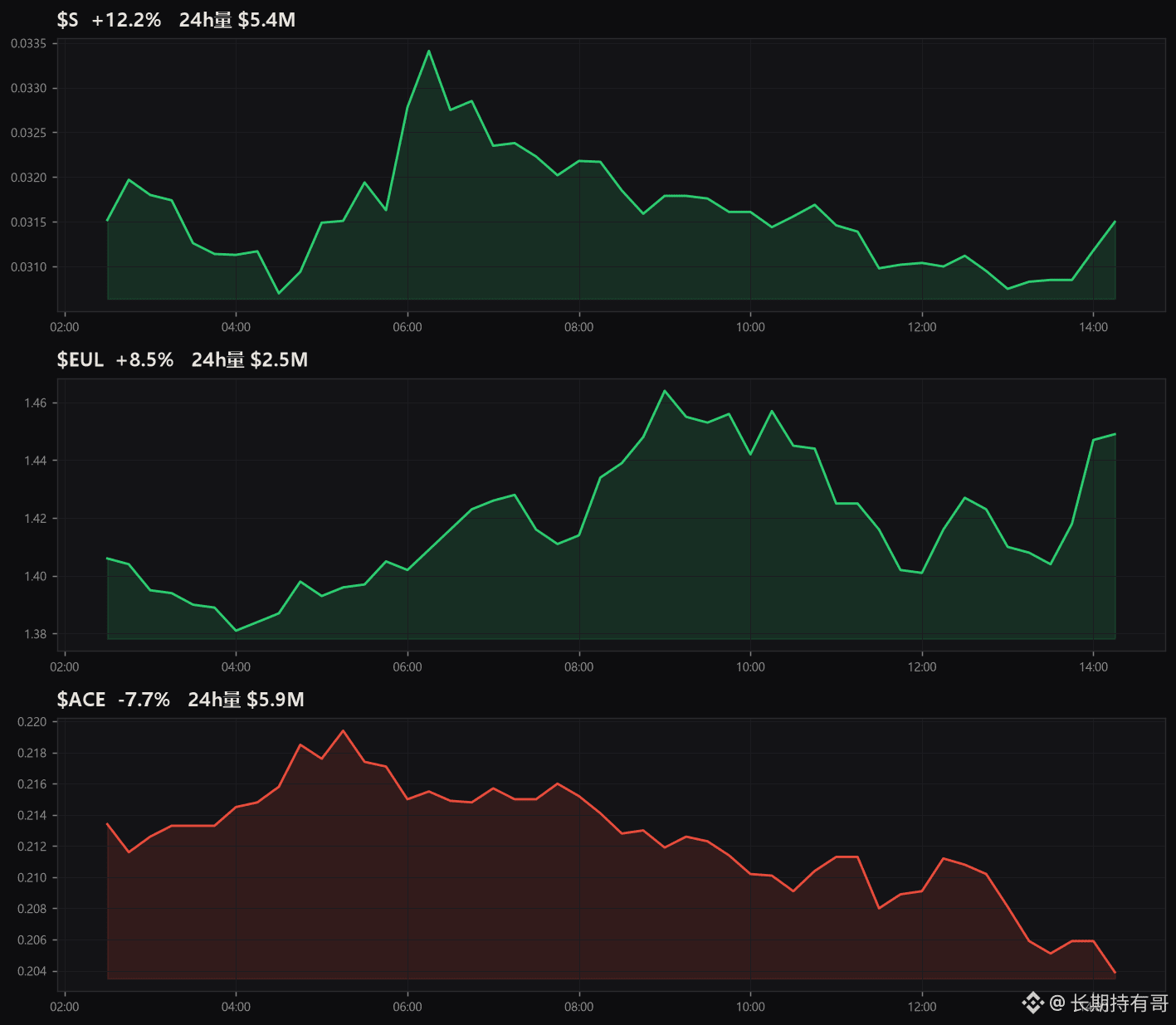Click 06:00 on the $S chart time axis
This screenshot has width=1176, height=1025.
407,327
